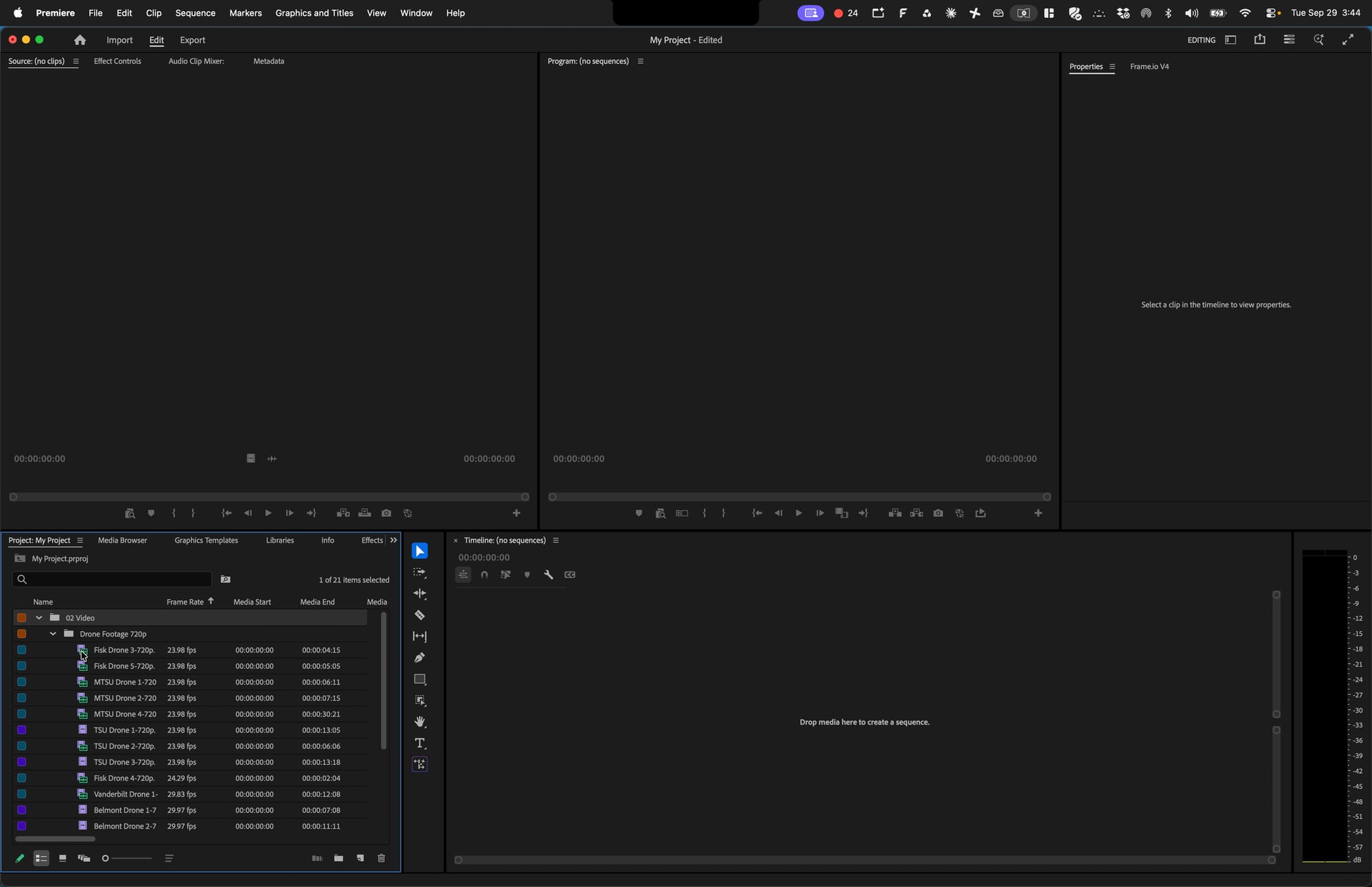
Task: Select the Ripple Edit tool
Action: pyautogui.click(x=420, y=593)
